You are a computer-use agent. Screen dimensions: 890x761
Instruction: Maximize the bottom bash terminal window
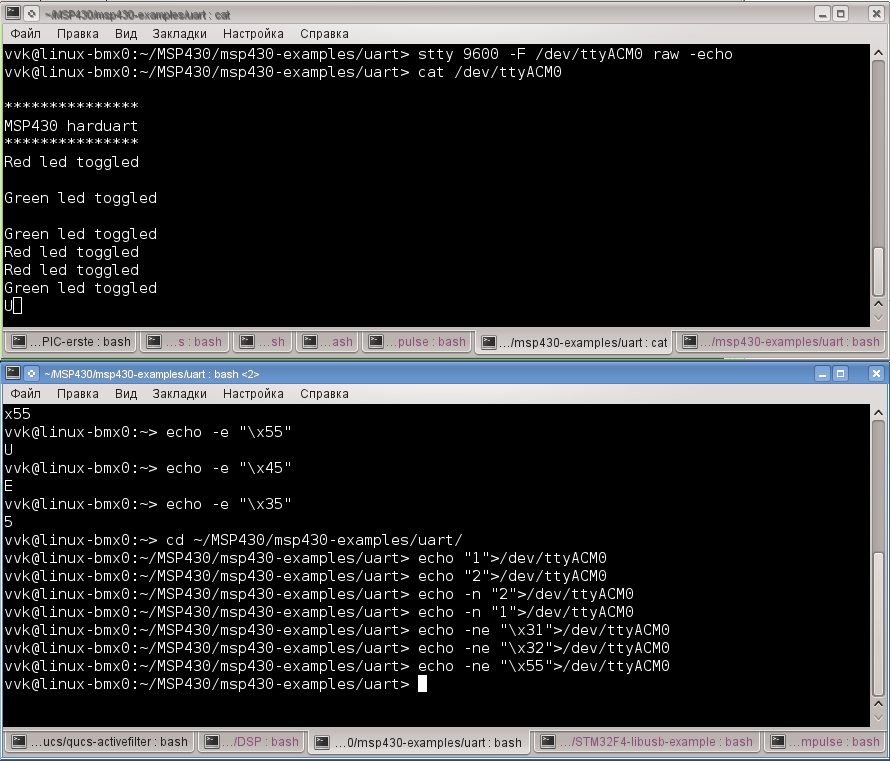tap(841, 373)
